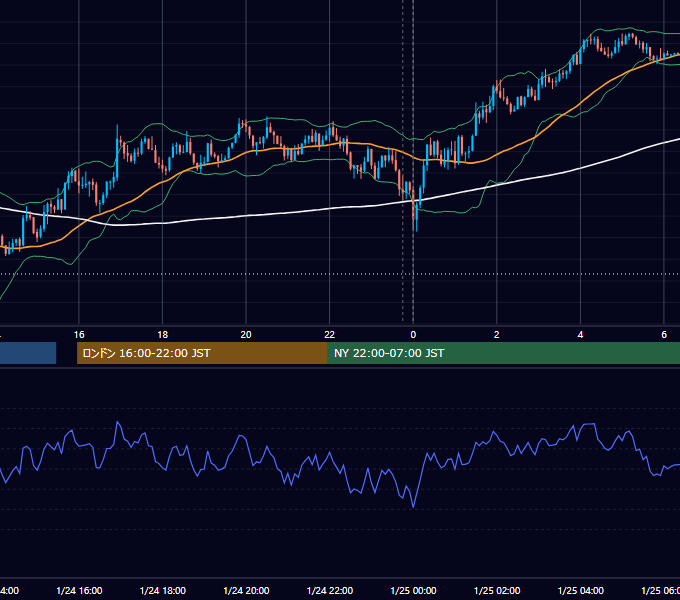Click the 1/25 00:00 date label
Viewport: 680px width, 600px height.
(413, 591)
